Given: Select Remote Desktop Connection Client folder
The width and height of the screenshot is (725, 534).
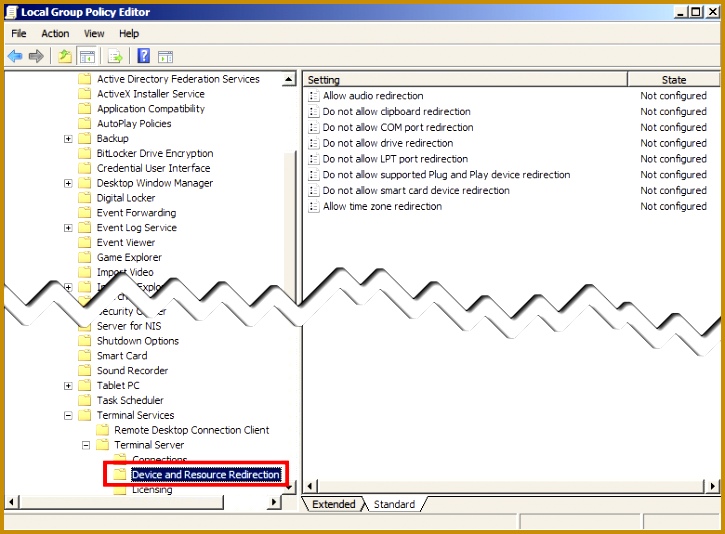Looking at the screenshot, I should [x=191, y=430].
